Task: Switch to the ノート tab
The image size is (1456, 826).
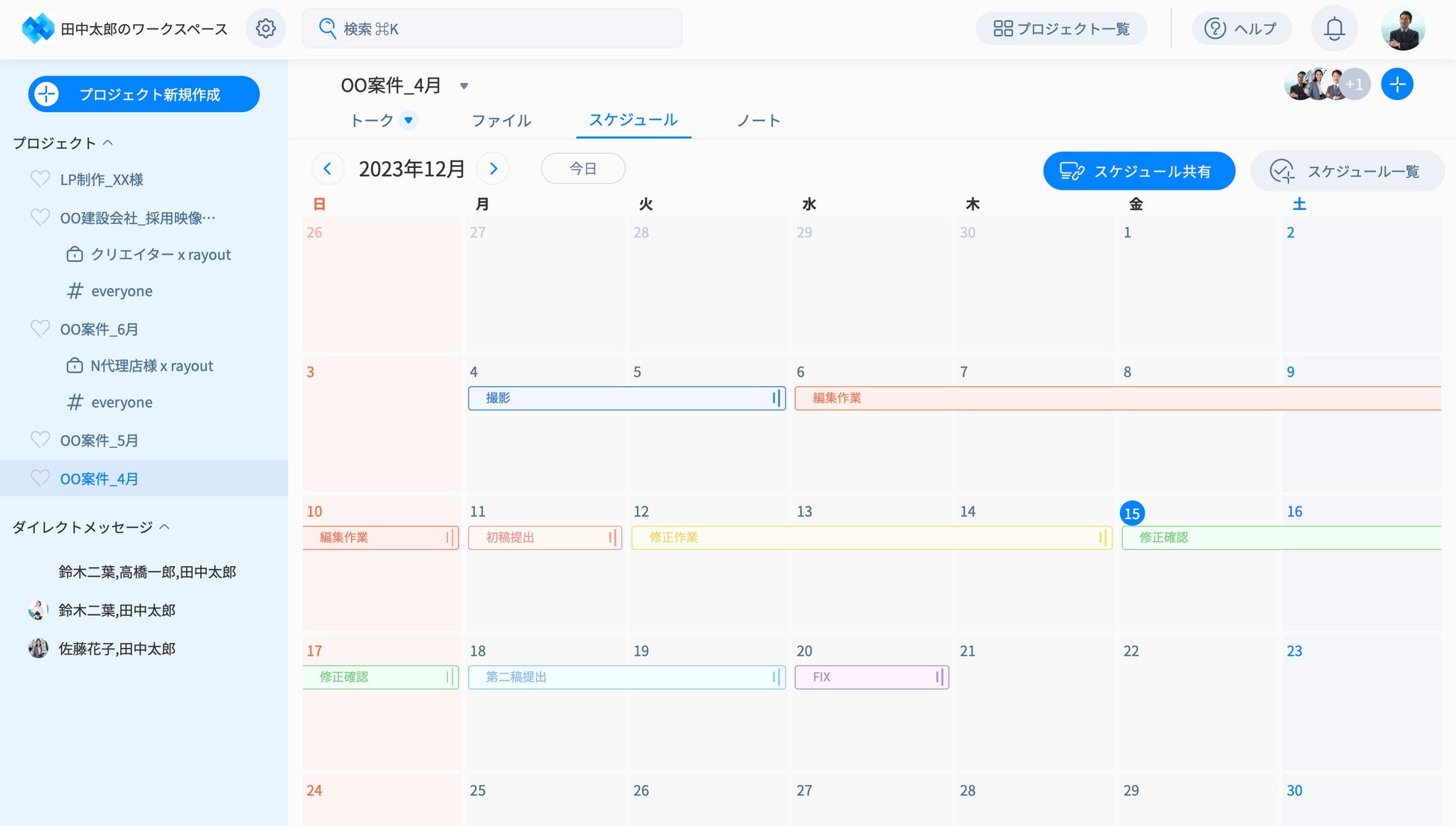Action: point(758,120)
